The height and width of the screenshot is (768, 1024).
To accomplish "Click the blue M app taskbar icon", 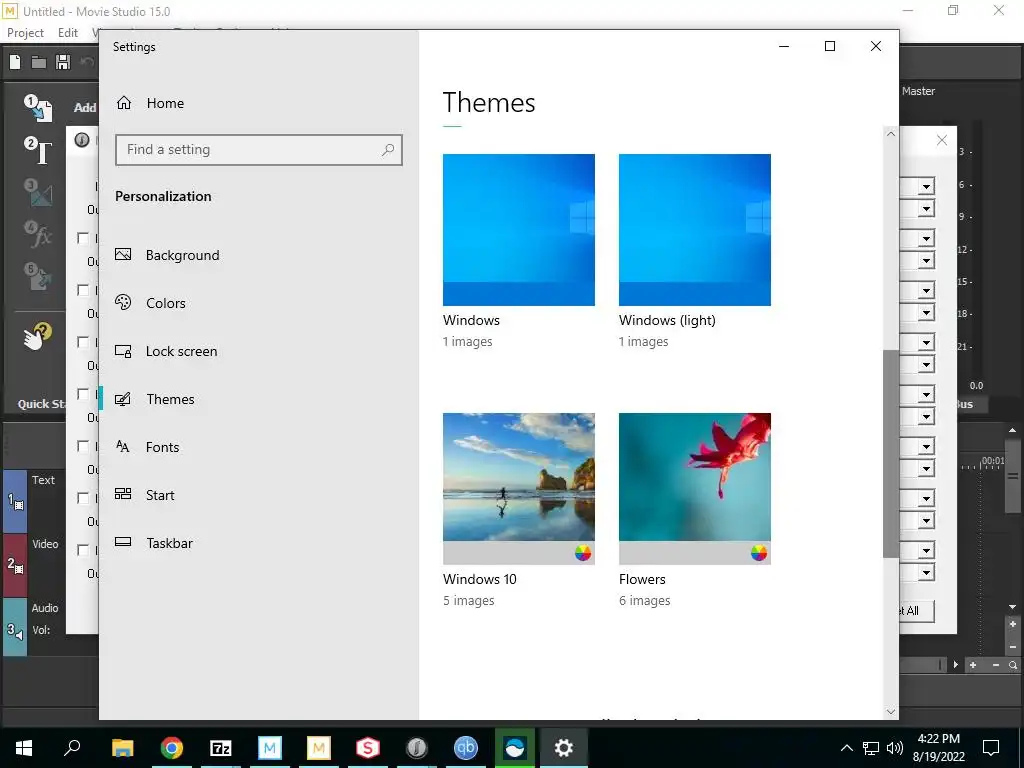I will (x=270, y=748).
